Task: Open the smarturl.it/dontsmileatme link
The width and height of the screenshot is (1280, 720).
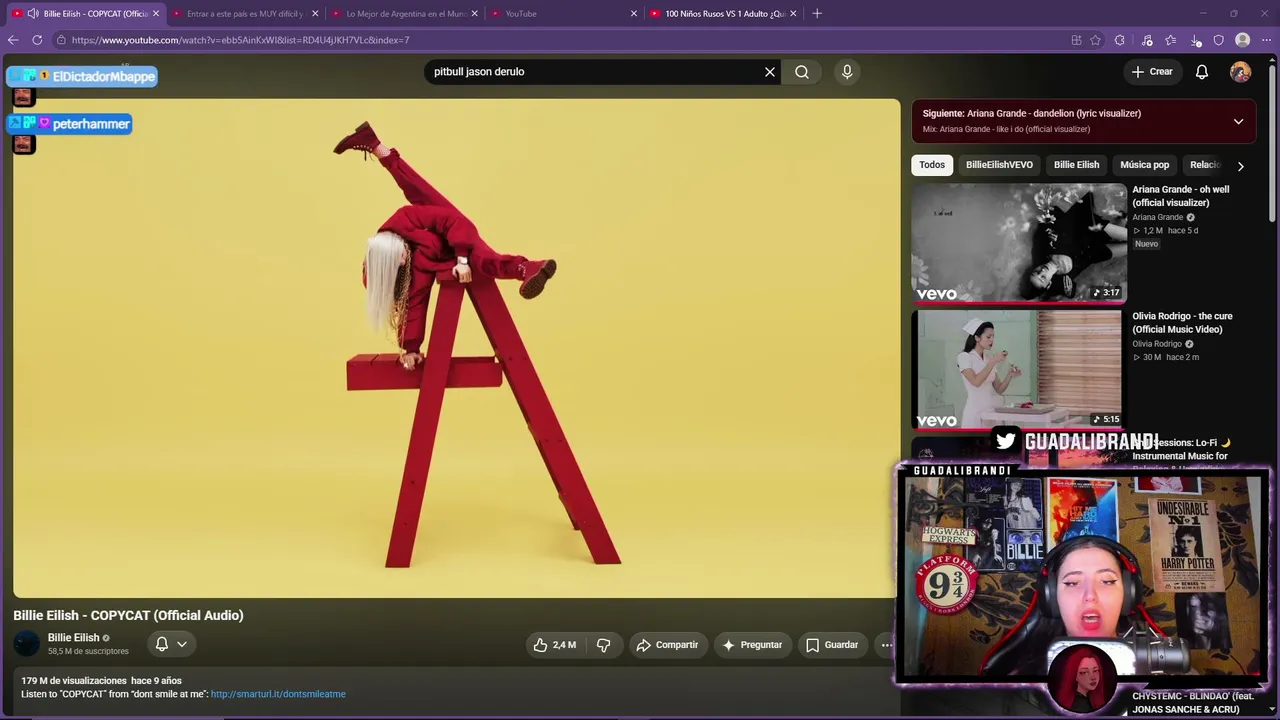Action: pos(278,694)
